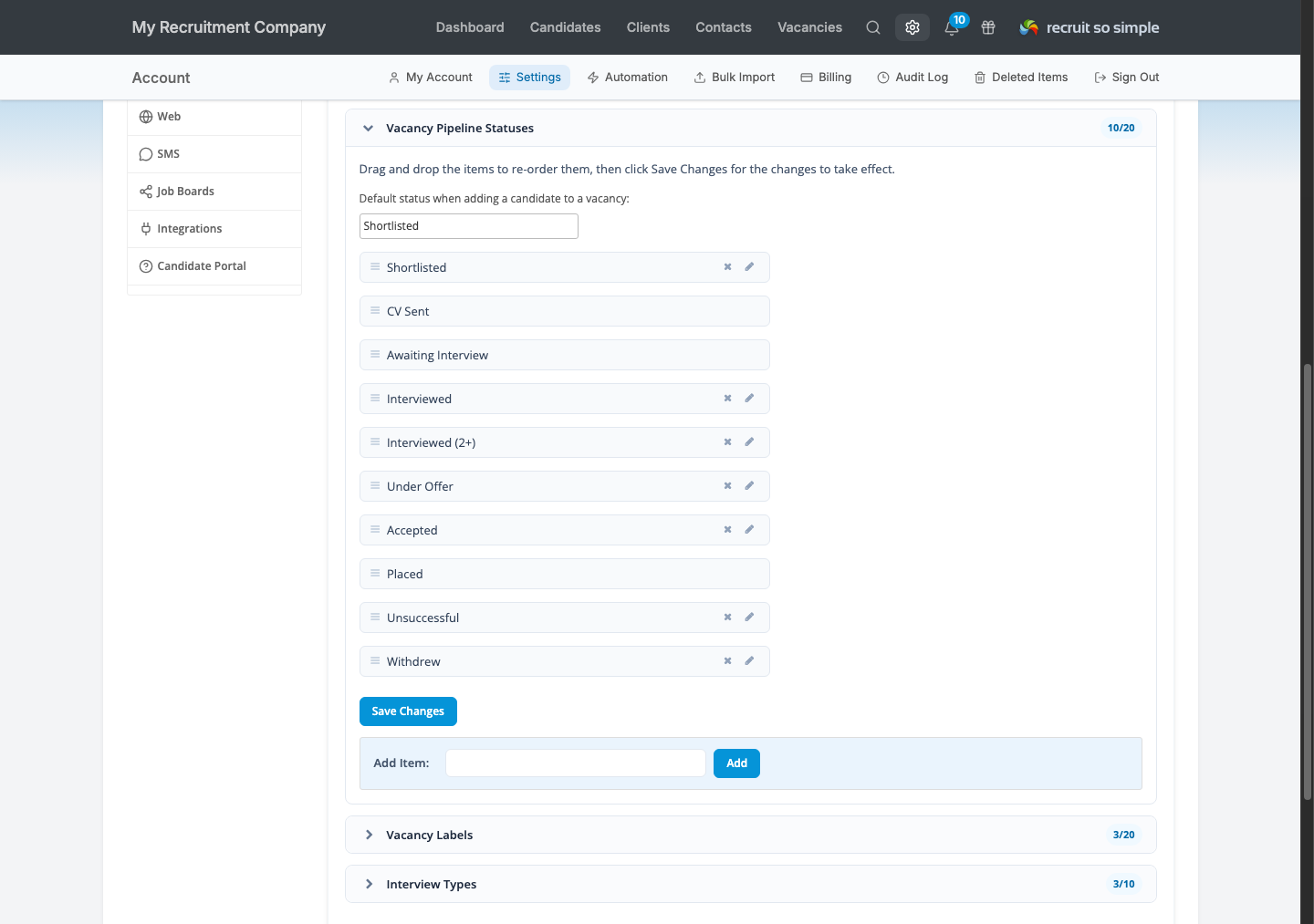Click into the Add Item text field

576,763
